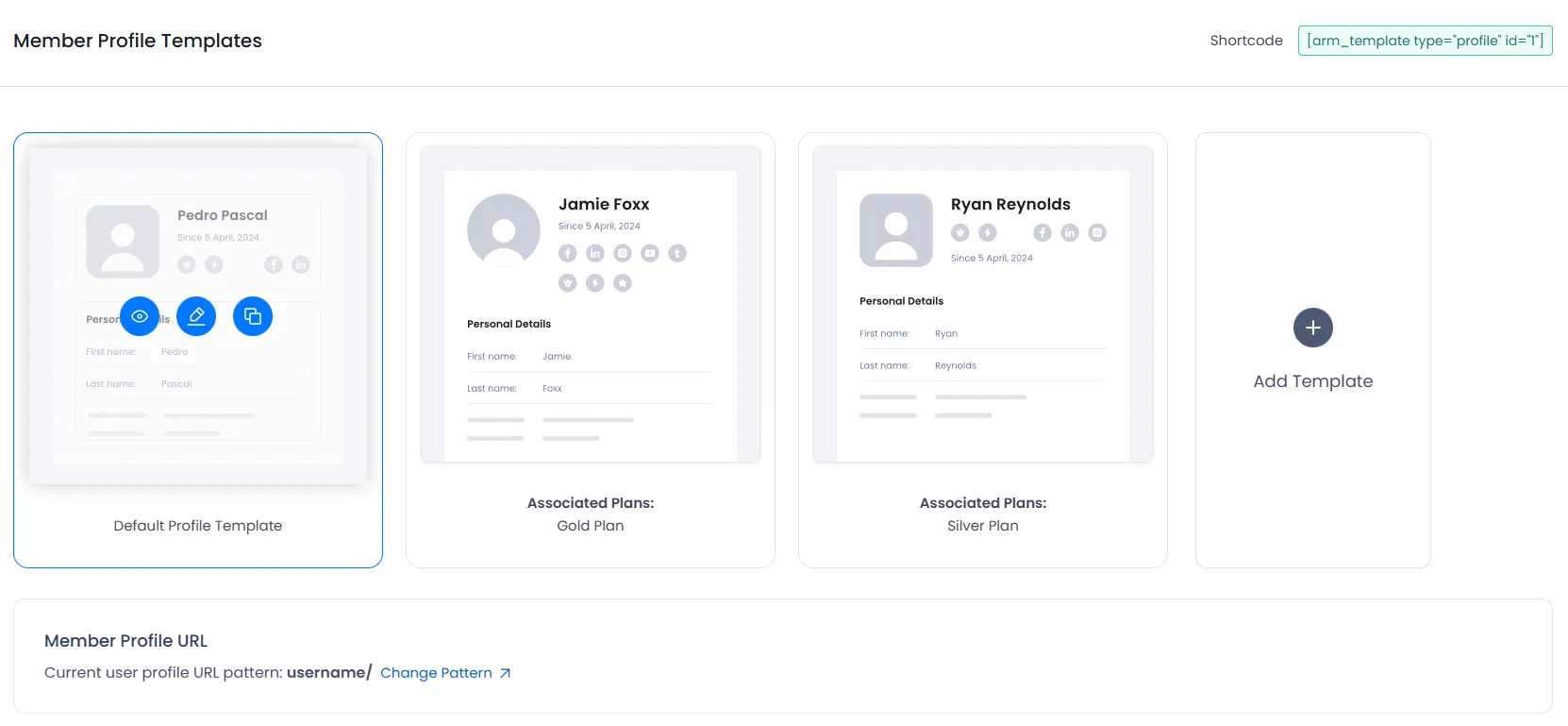Click the Pedro Pascal name heading
Screen dimensions: 1568x726
(x=223, y=215)
